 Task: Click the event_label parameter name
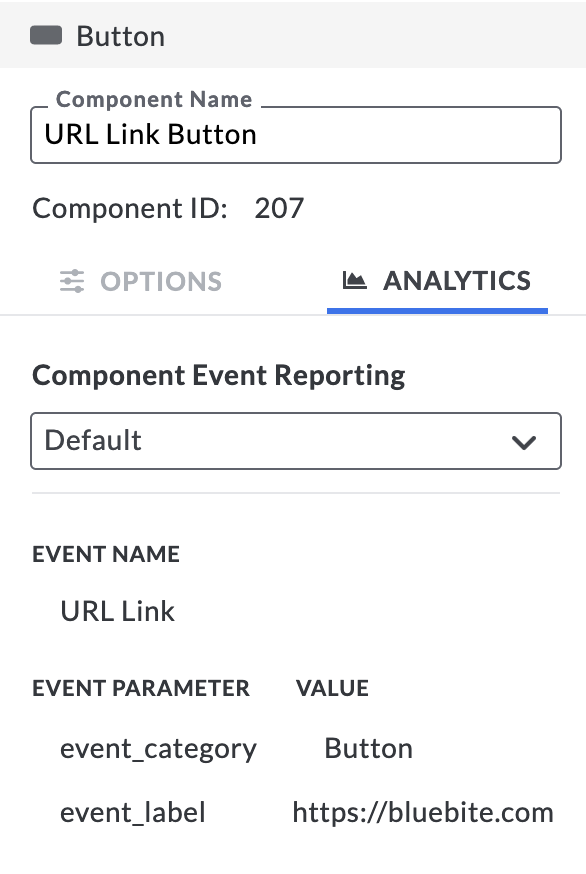pos(133,813)
